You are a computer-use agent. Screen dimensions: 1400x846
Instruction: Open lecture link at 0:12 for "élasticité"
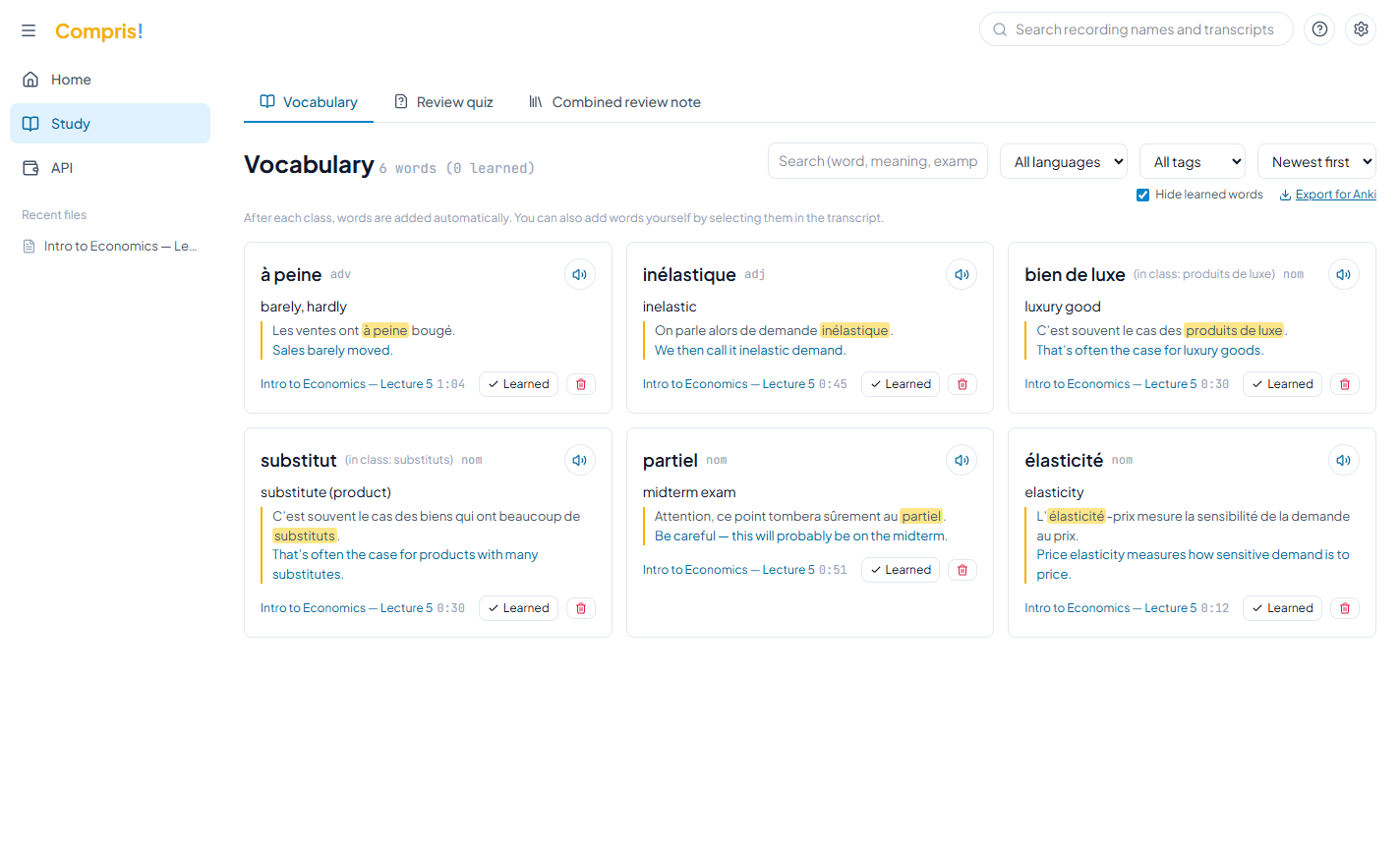click(1127, 608)
